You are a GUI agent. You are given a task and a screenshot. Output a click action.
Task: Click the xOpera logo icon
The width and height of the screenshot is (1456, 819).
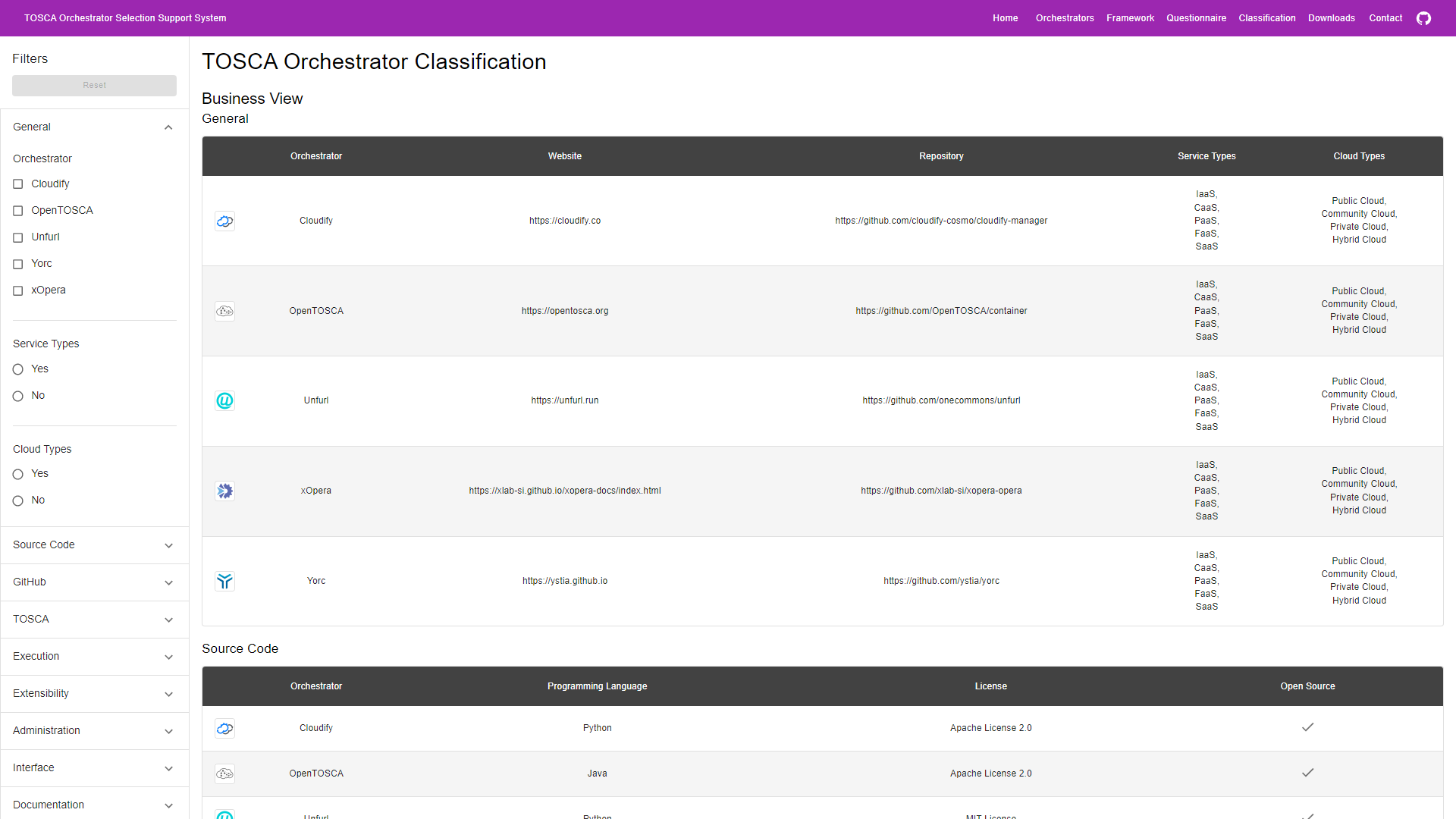tap(224, 491)
